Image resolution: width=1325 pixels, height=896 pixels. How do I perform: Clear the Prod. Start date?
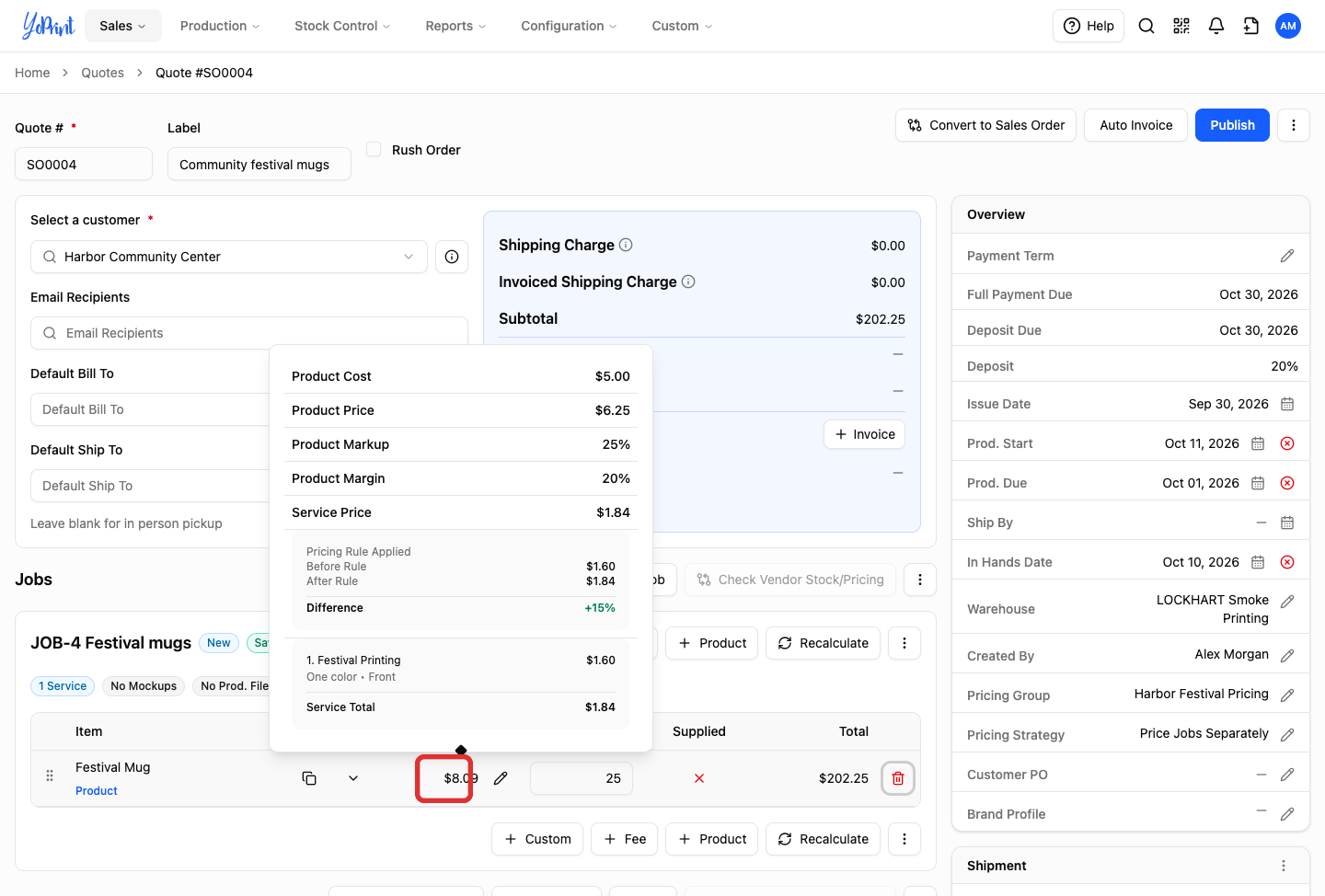point(1287,443)
